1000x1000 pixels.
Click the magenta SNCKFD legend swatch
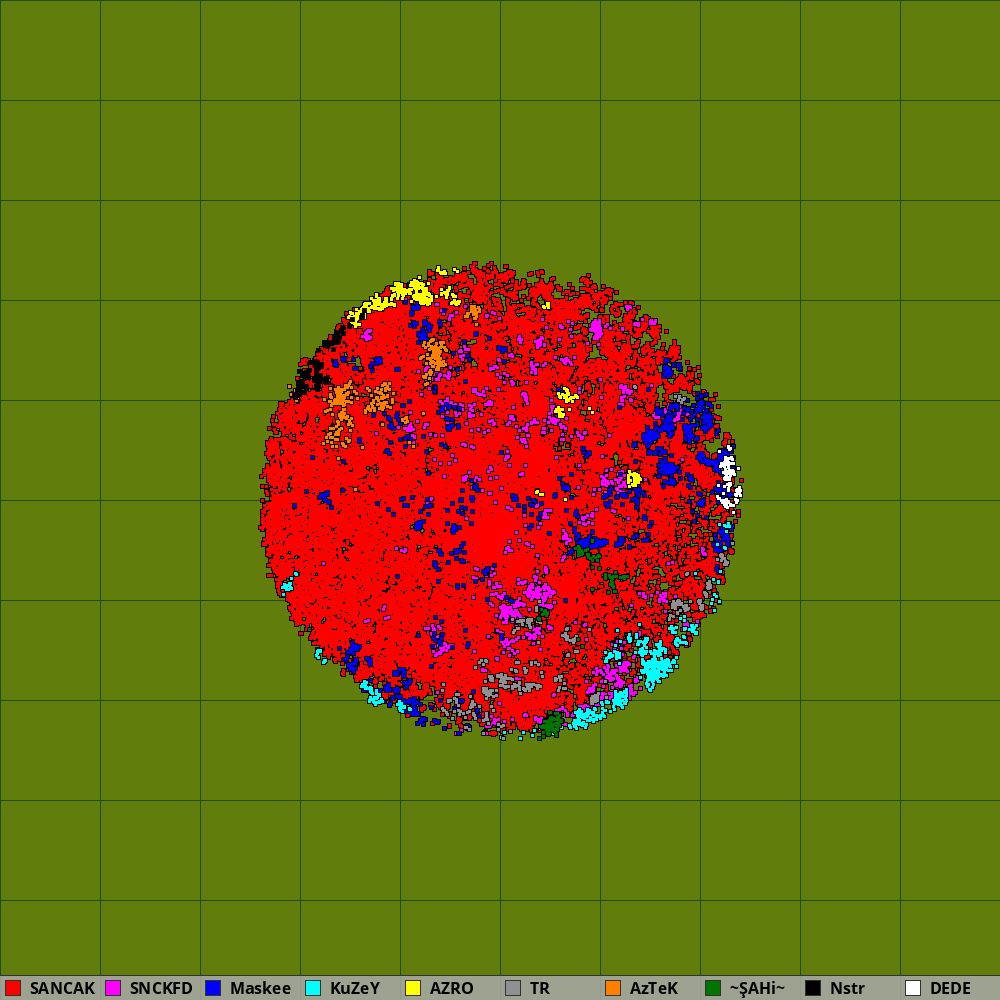(113, 988)
